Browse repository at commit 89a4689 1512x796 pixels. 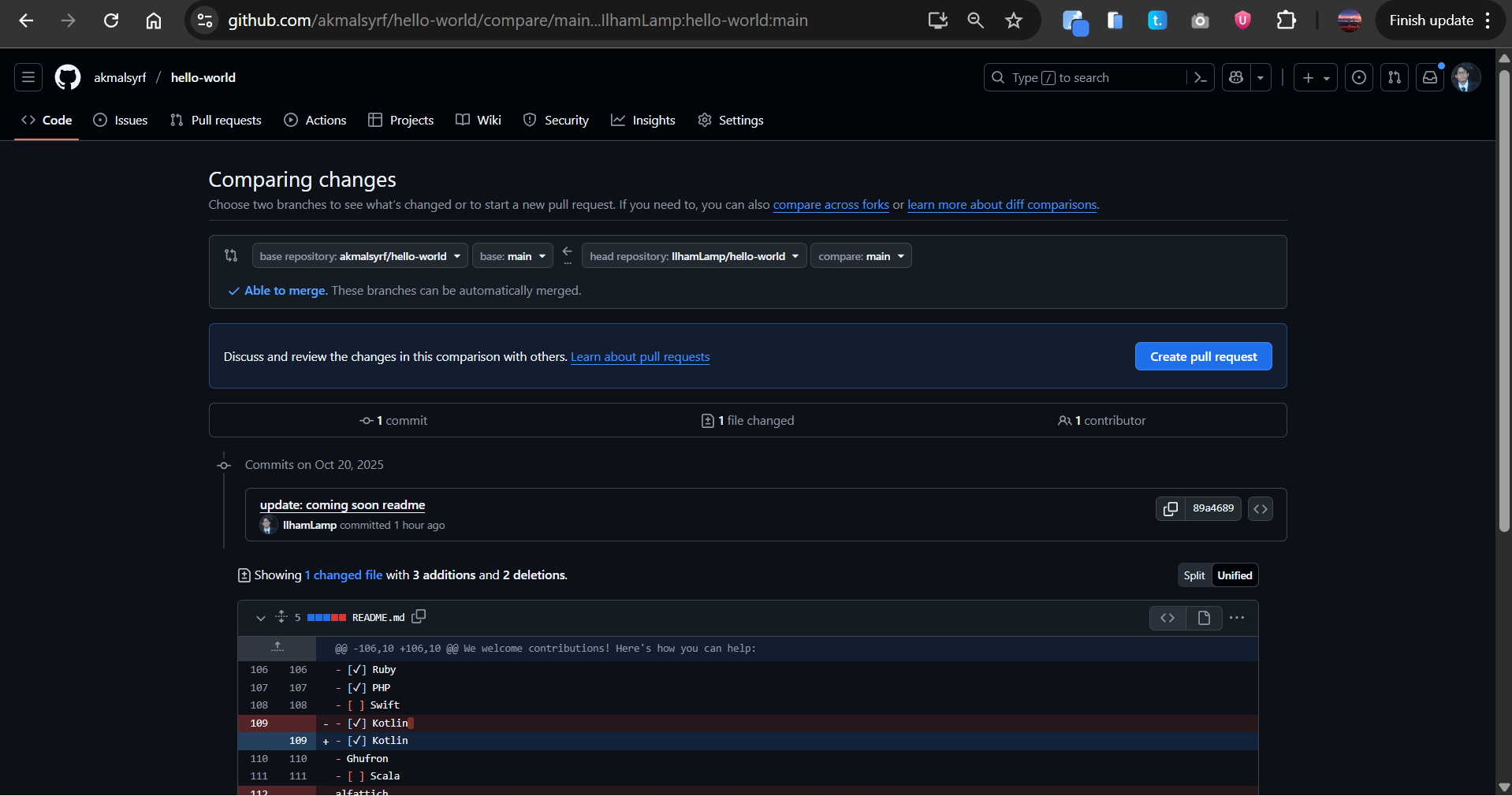pyautogui.click(x=1261, y=509)
